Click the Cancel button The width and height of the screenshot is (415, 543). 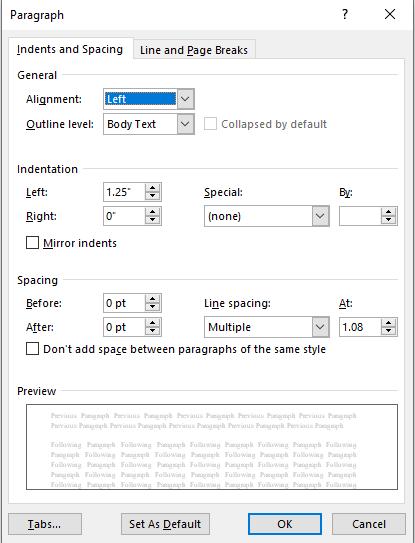369,524
